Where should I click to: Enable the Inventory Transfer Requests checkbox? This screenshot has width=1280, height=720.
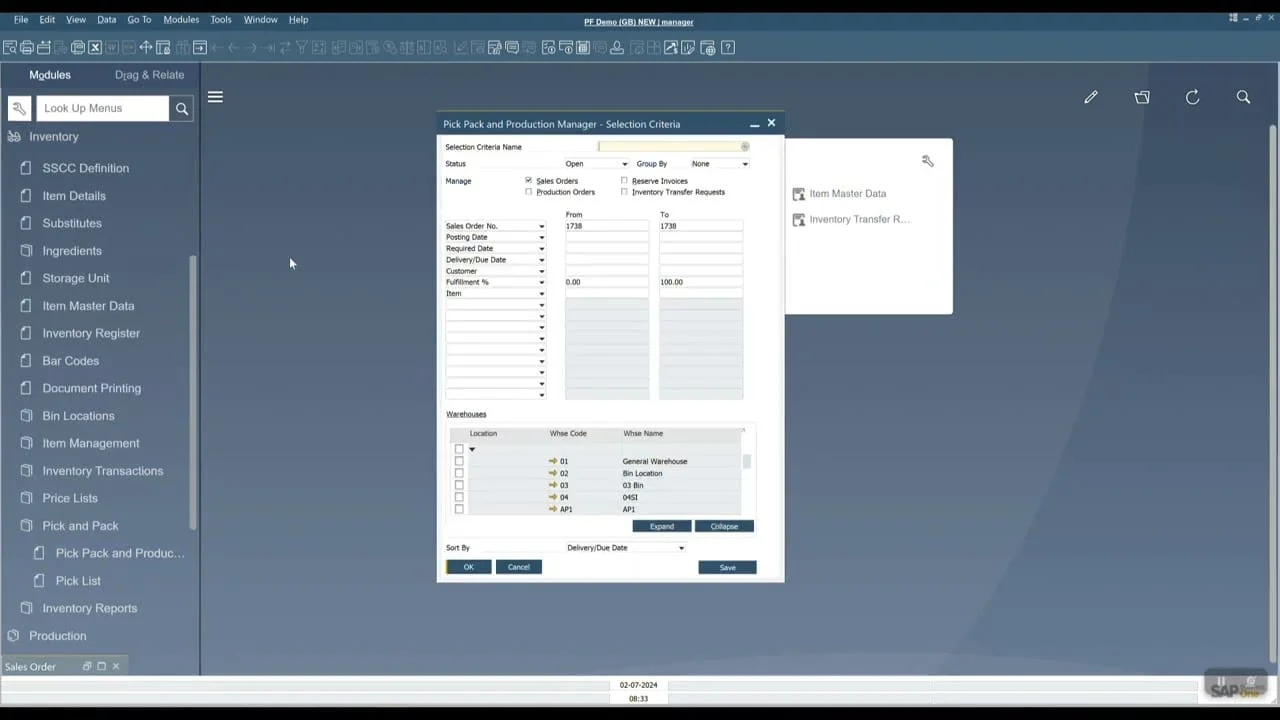624,192
